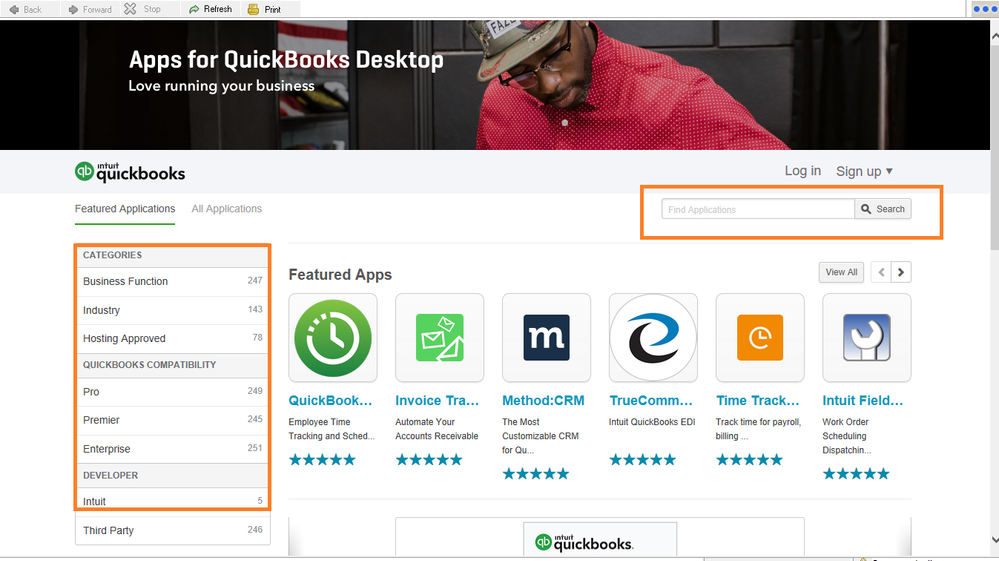
Task: Open the Intuit Field... app title link
Action: point(863,401)
